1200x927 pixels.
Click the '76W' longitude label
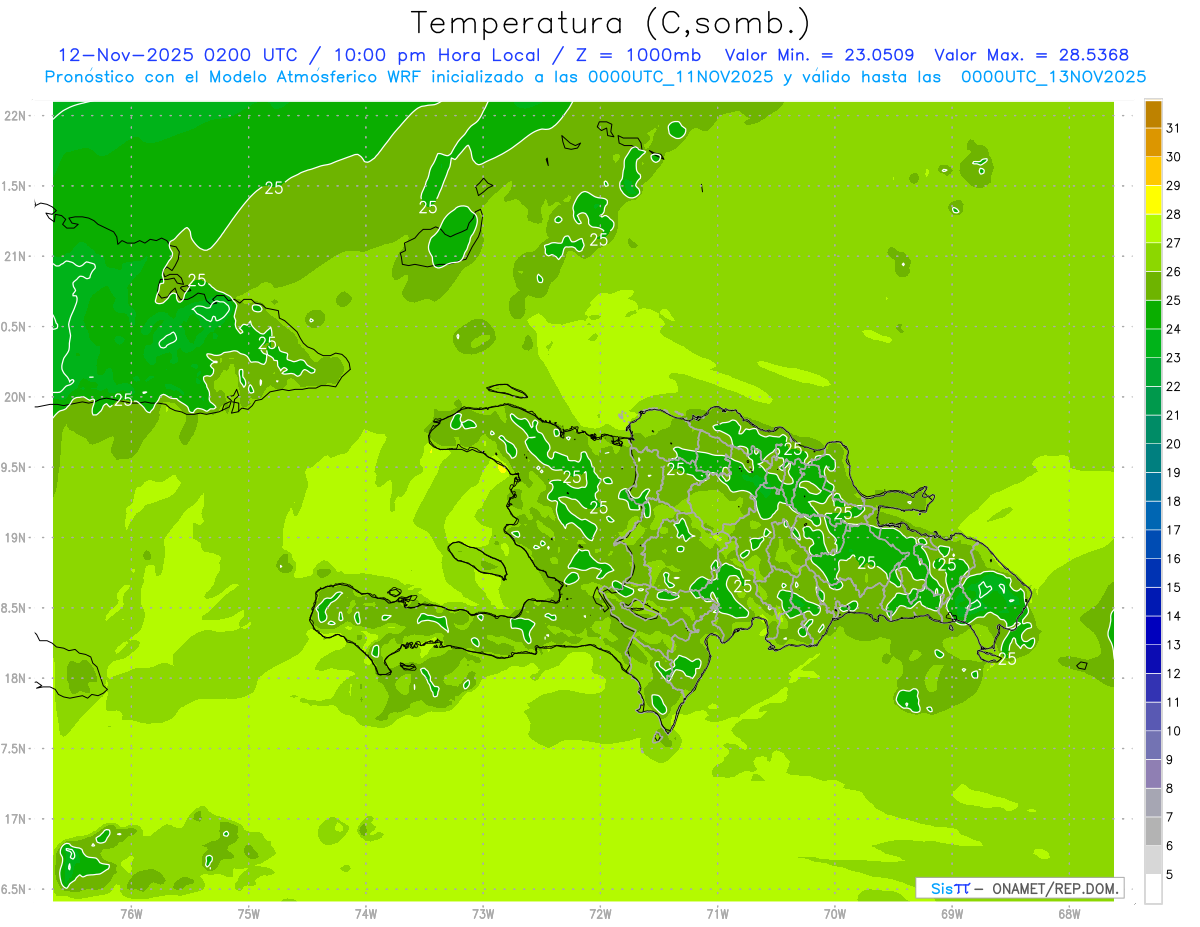click(131, 913)
